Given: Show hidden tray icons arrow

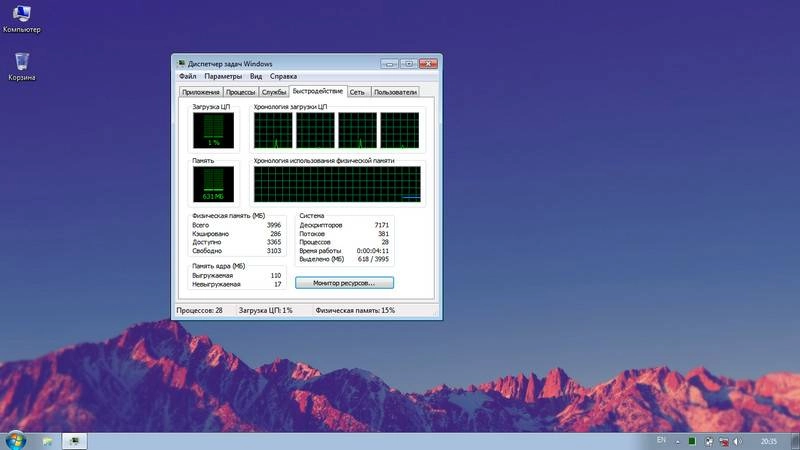Looking at the screenshot, I should [678, 442].
